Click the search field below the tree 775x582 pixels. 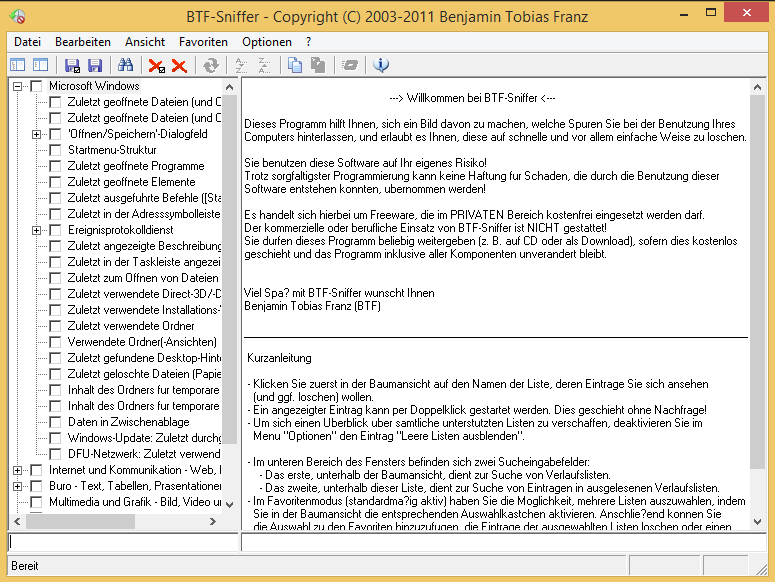(123, 542)
